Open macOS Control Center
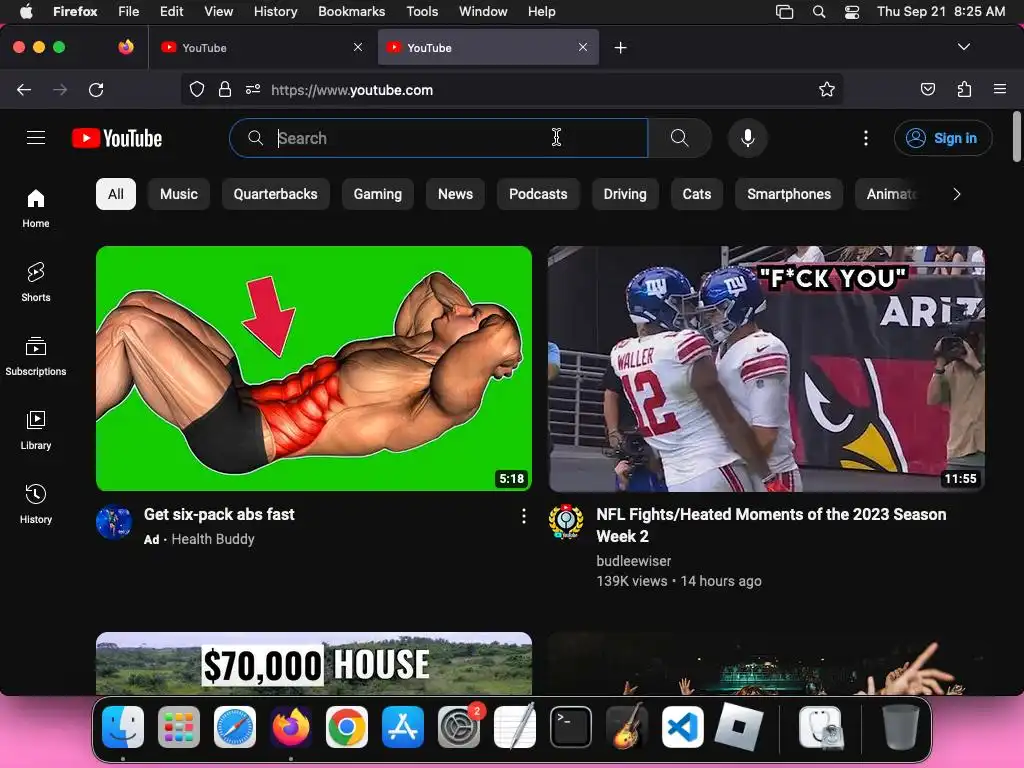Image resolution: width=1024 pixels, height=768 pixels. tap(852, 12)
